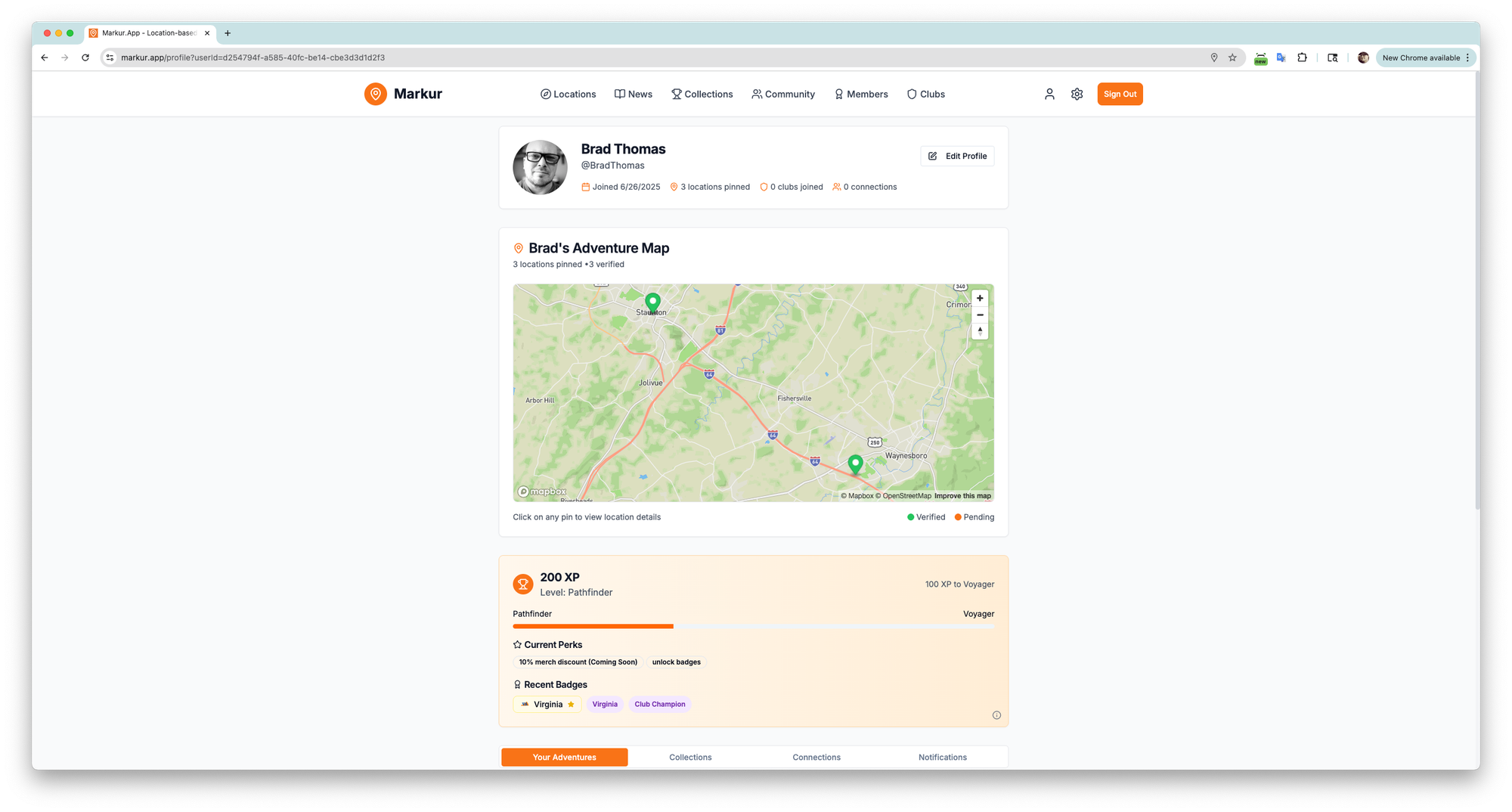Bookmark this page with star icon

pos(1232,57)
